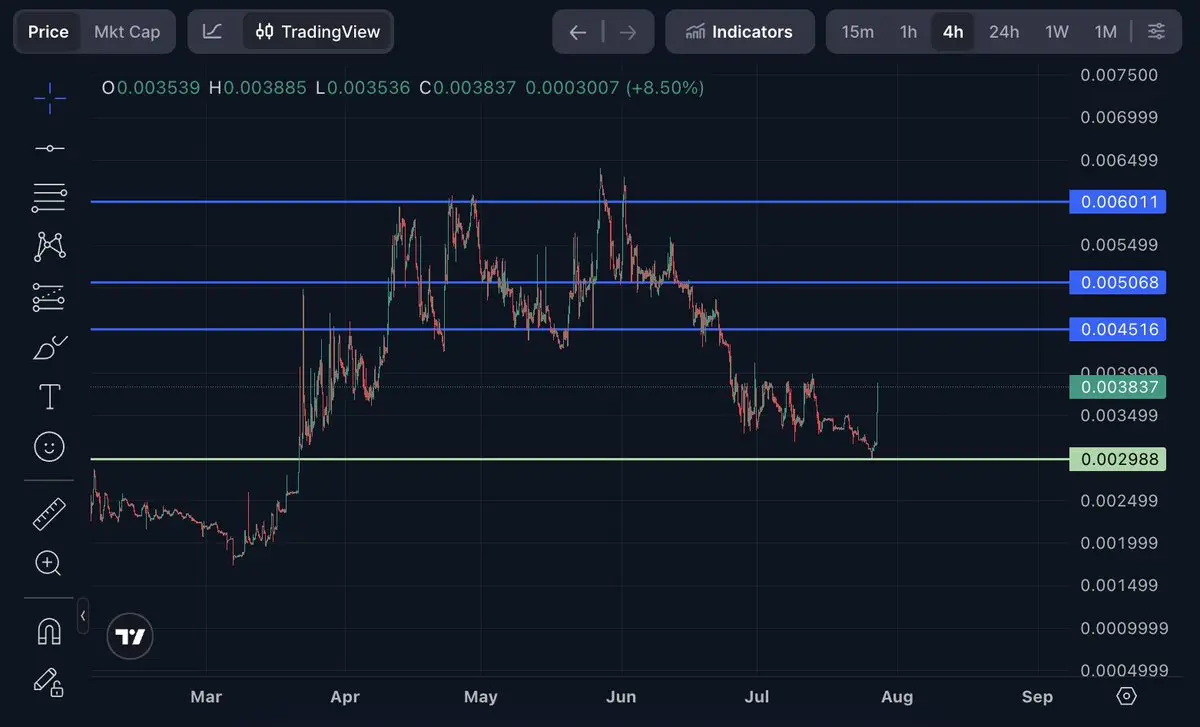1200x727 pixels.
Task: Set timeframe to 24h
Action: pyautogui.click(x=1004, y=32)
